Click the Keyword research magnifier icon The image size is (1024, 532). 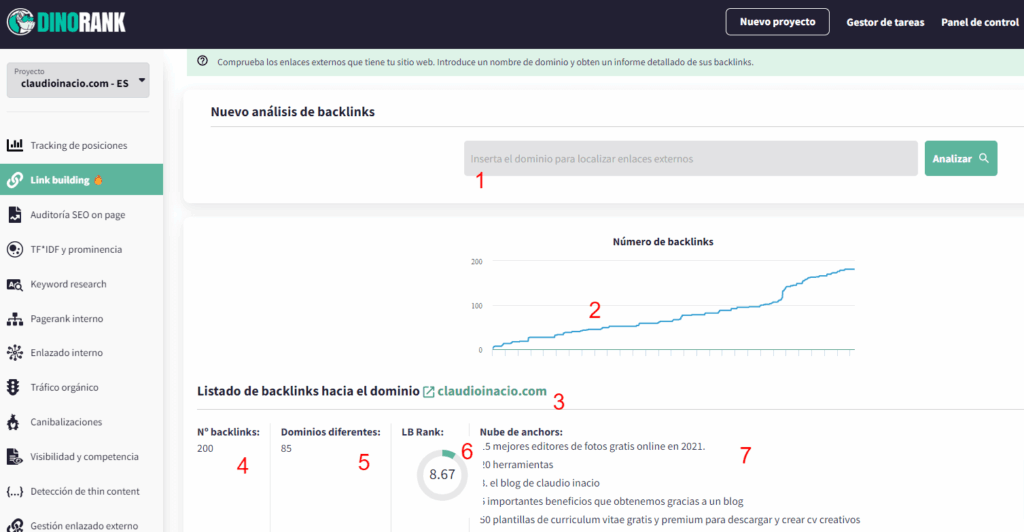coord(14,284)
